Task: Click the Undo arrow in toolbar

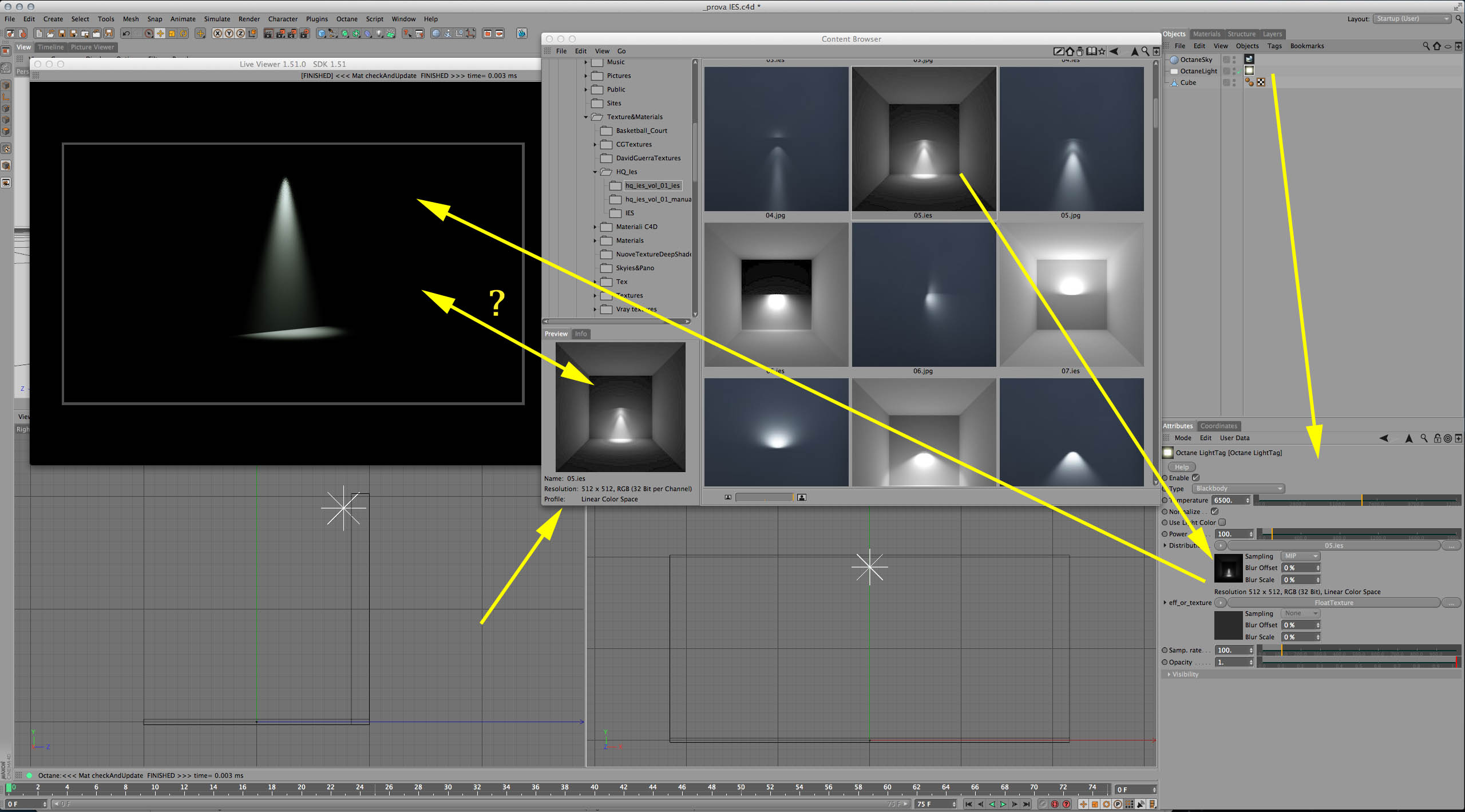Action: tap(126, 34)
